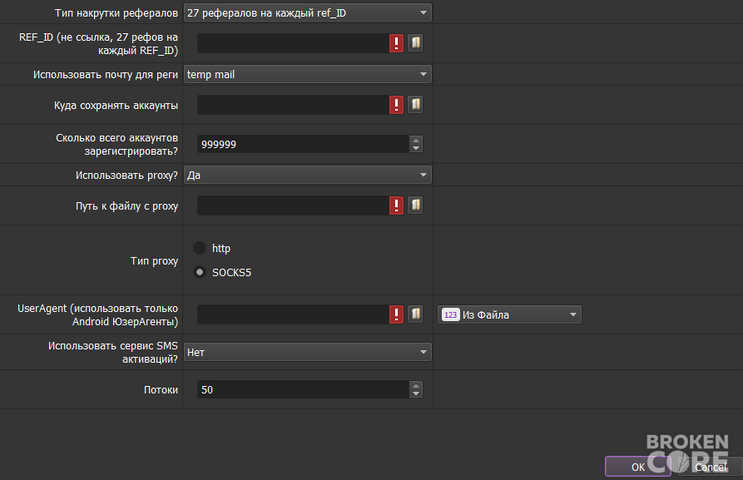The image size is (743, 480).
Task: Open SMS activation service dropdown set to Нет
Action: (x=308, y=352)
